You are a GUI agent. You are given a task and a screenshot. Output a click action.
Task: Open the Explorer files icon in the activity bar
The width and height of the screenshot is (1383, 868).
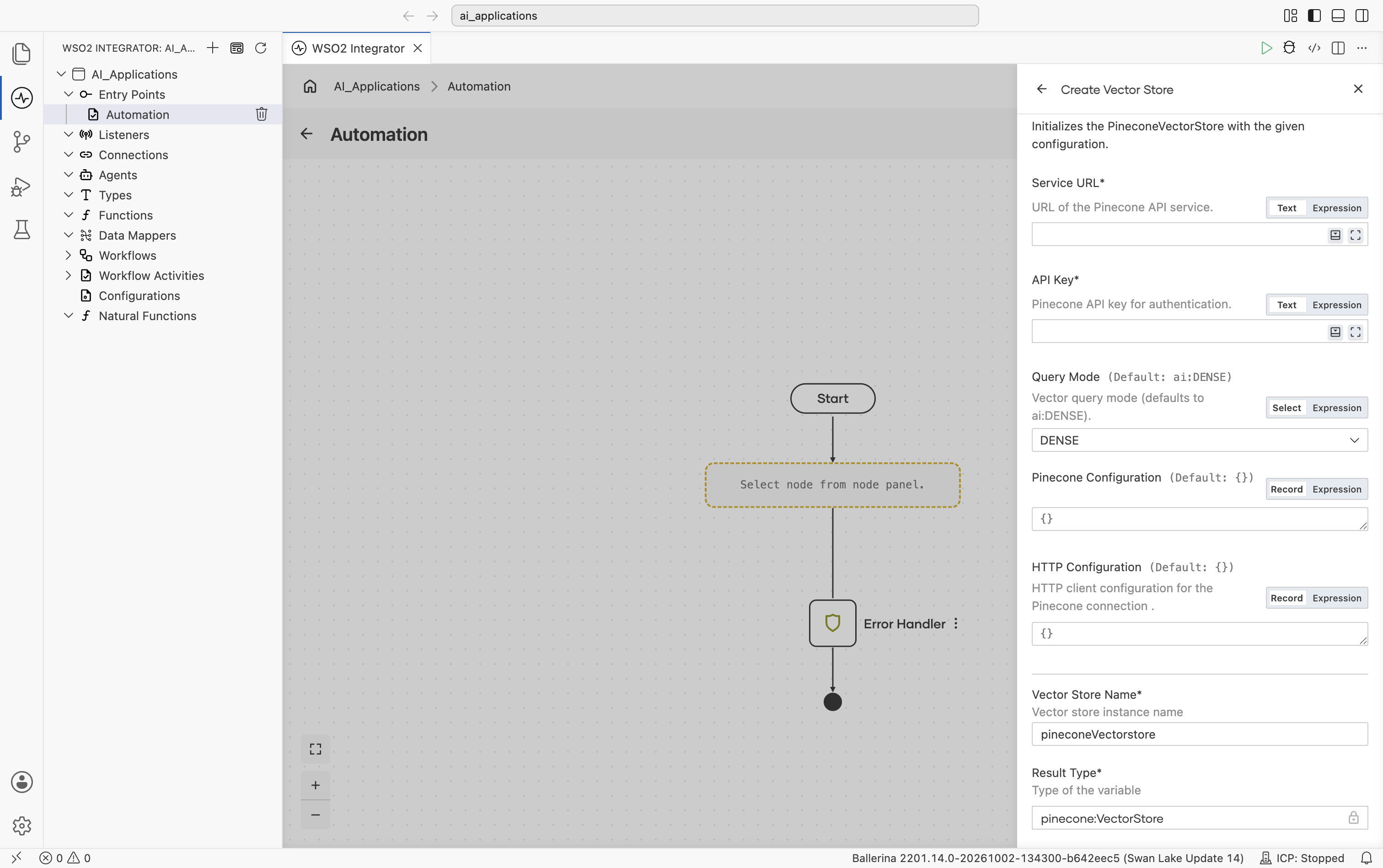21,54
